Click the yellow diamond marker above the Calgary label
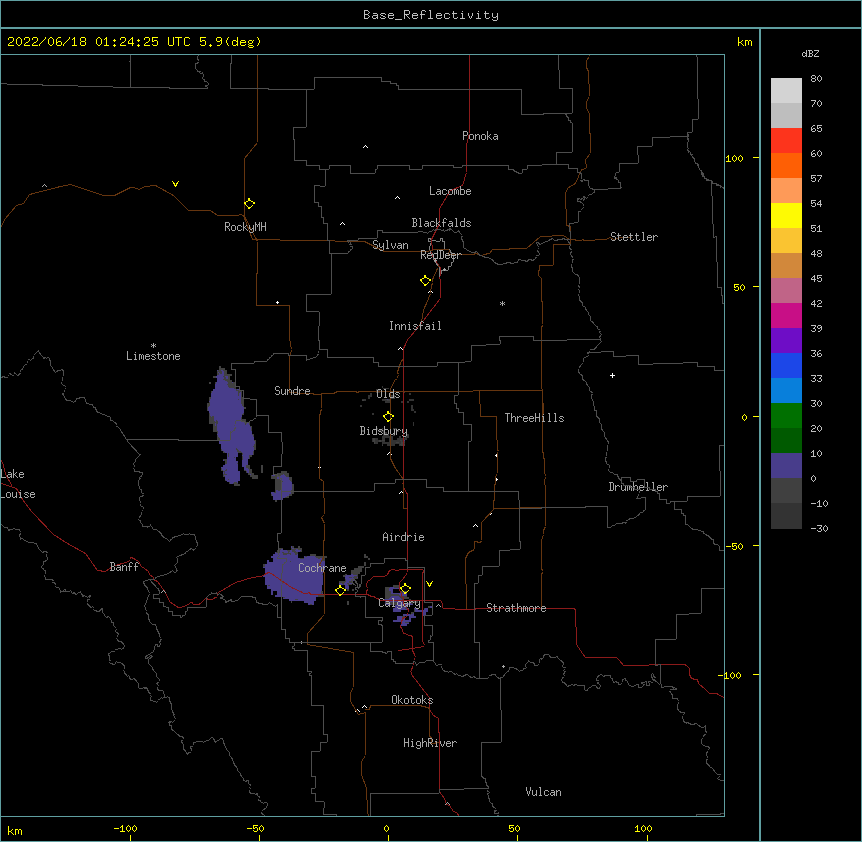Screen dimensions: 862x842 pyautogui.click(x=405, y=589)
